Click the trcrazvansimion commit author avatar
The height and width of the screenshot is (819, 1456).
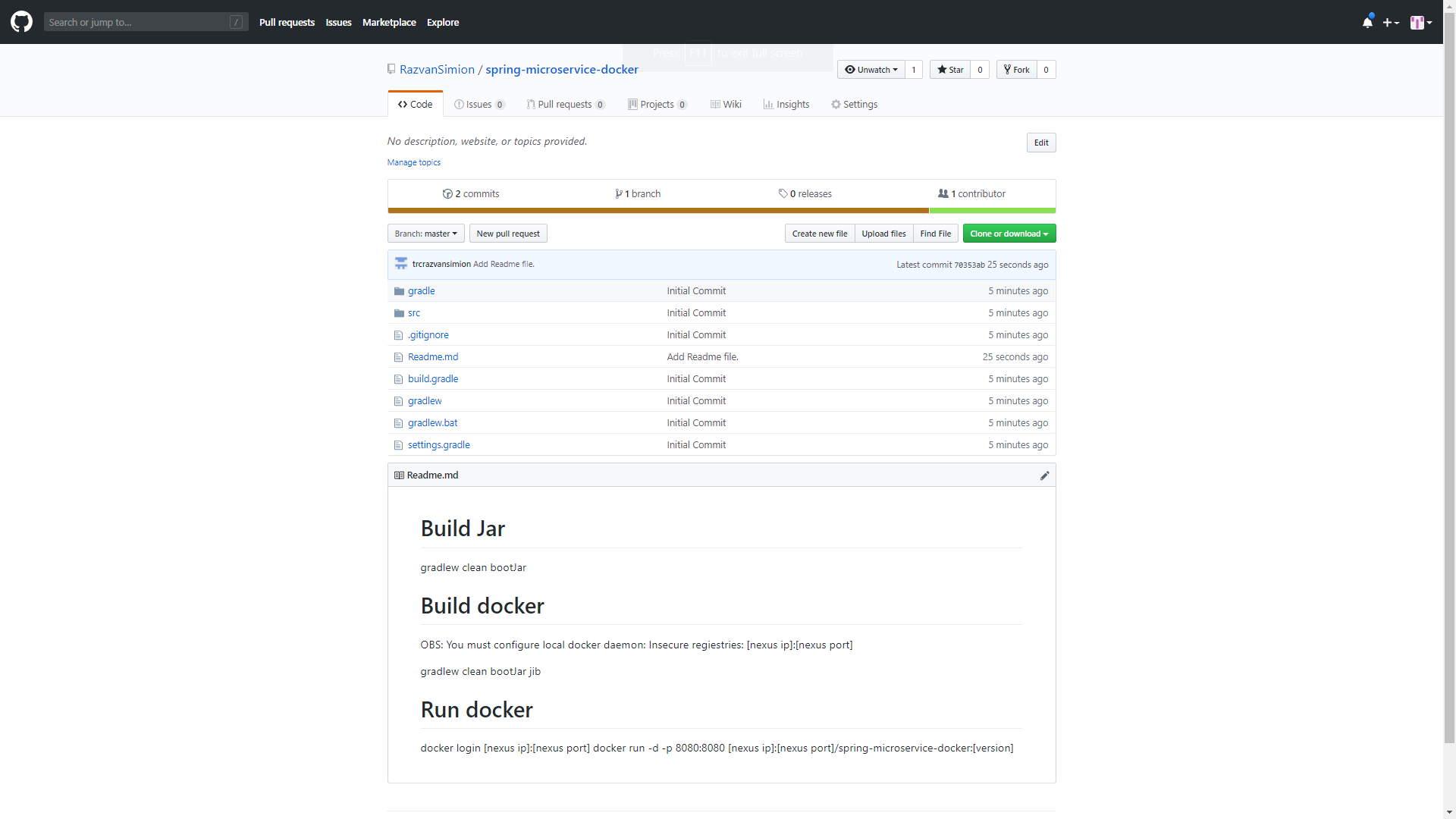coord(401,264)
